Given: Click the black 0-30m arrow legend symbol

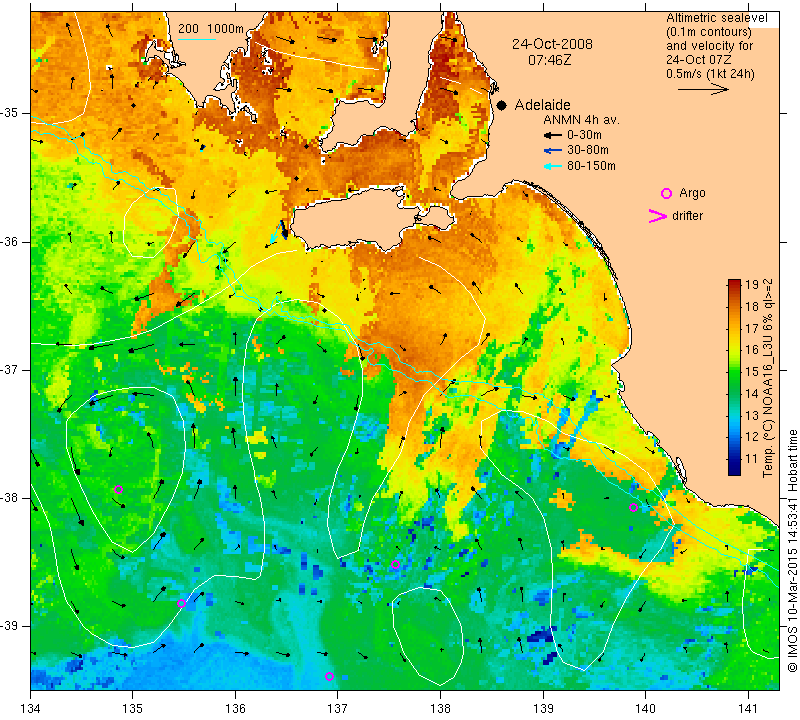Looking at the screenshot, I should pyautogui.click(x=553, y=135).
